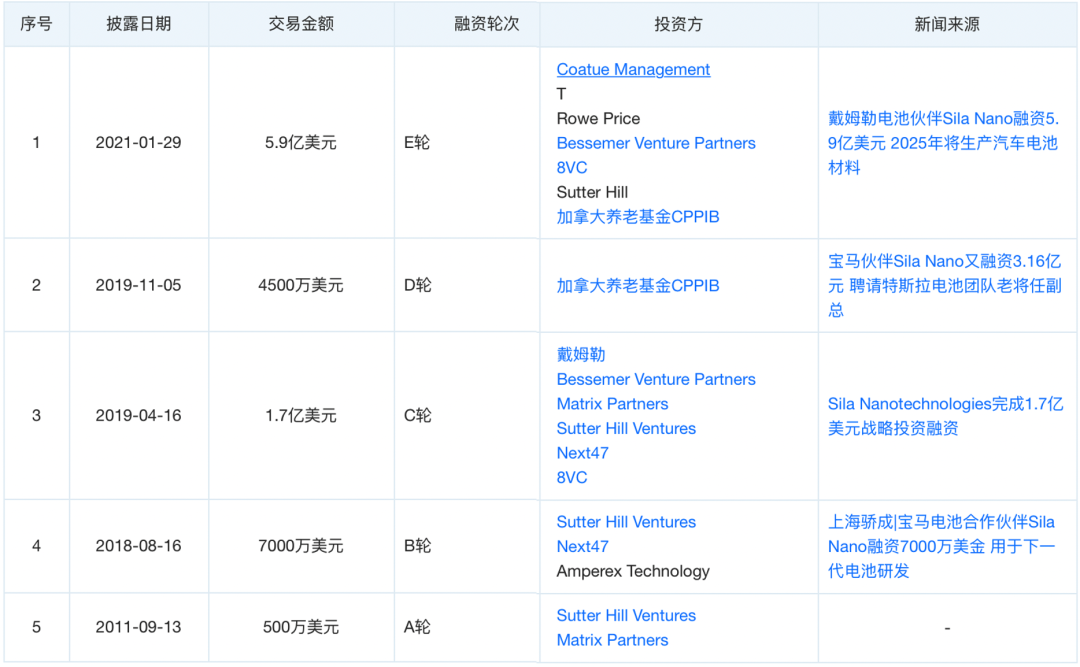Viewport: 1080px width, 667px height.
Task: Click row number 3 in 序号 column
Action: 37,415
